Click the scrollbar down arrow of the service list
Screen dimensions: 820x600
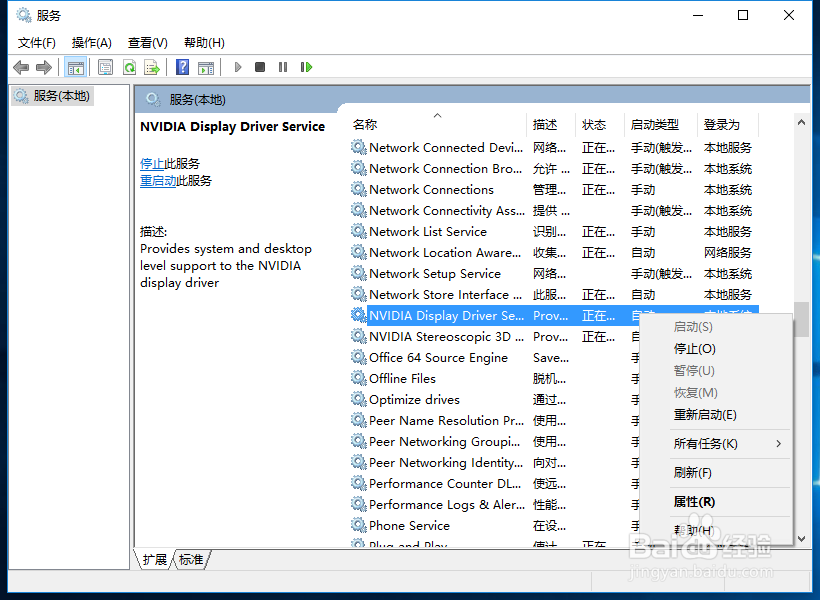click(x=801, y=538)
